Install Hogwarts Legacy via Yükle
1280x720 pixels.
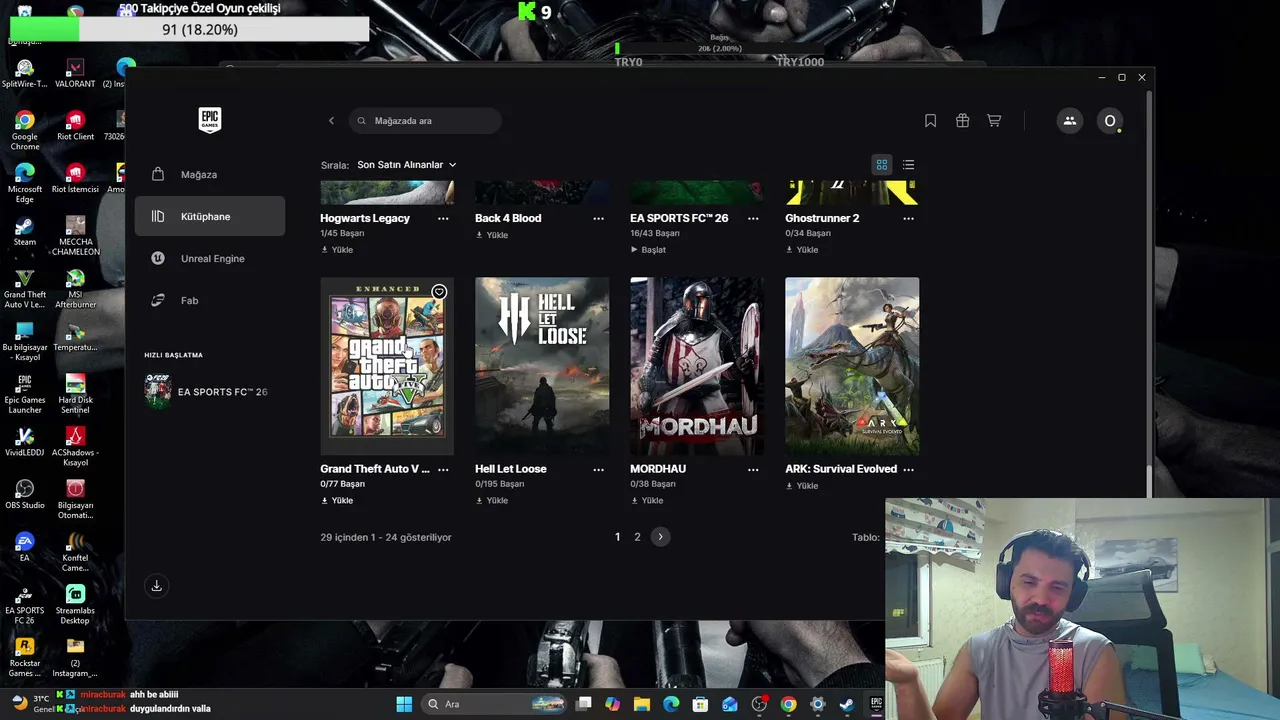point(337,250)
